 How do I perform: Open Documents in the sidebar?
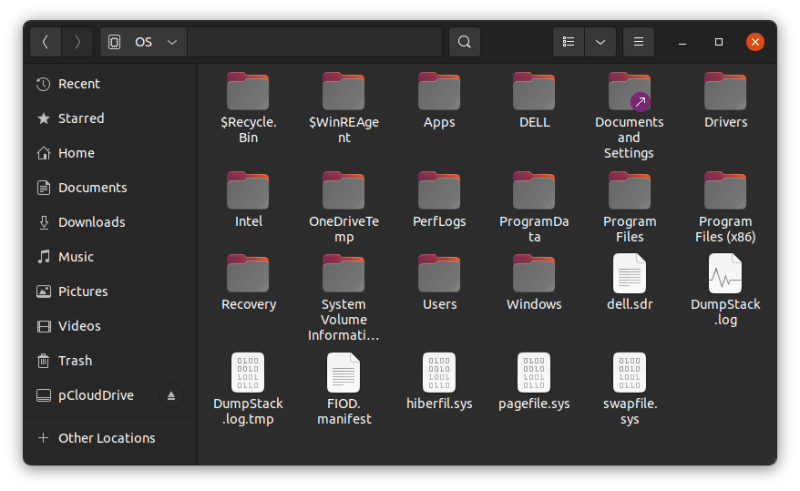coord(110,188)
